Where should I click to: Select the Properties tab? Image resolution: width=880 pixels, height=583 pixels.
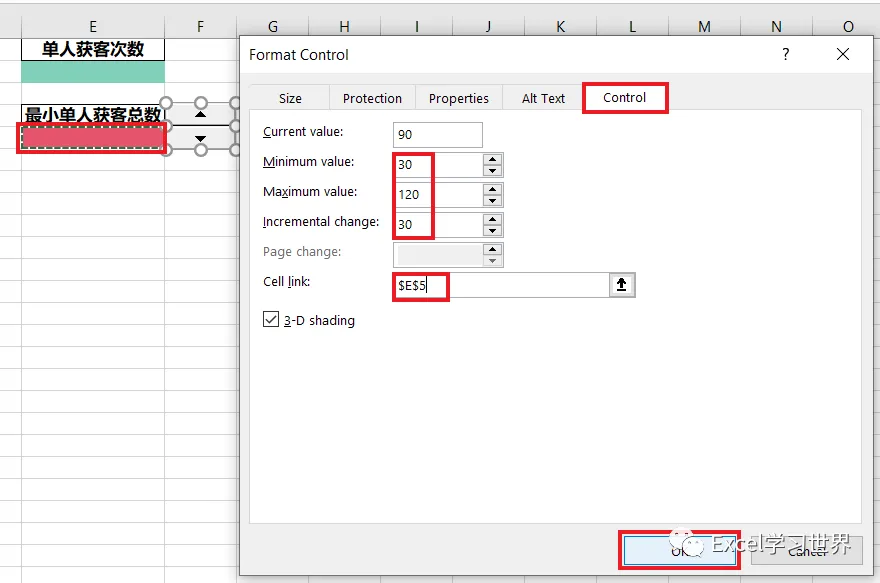tap(459, 98)
